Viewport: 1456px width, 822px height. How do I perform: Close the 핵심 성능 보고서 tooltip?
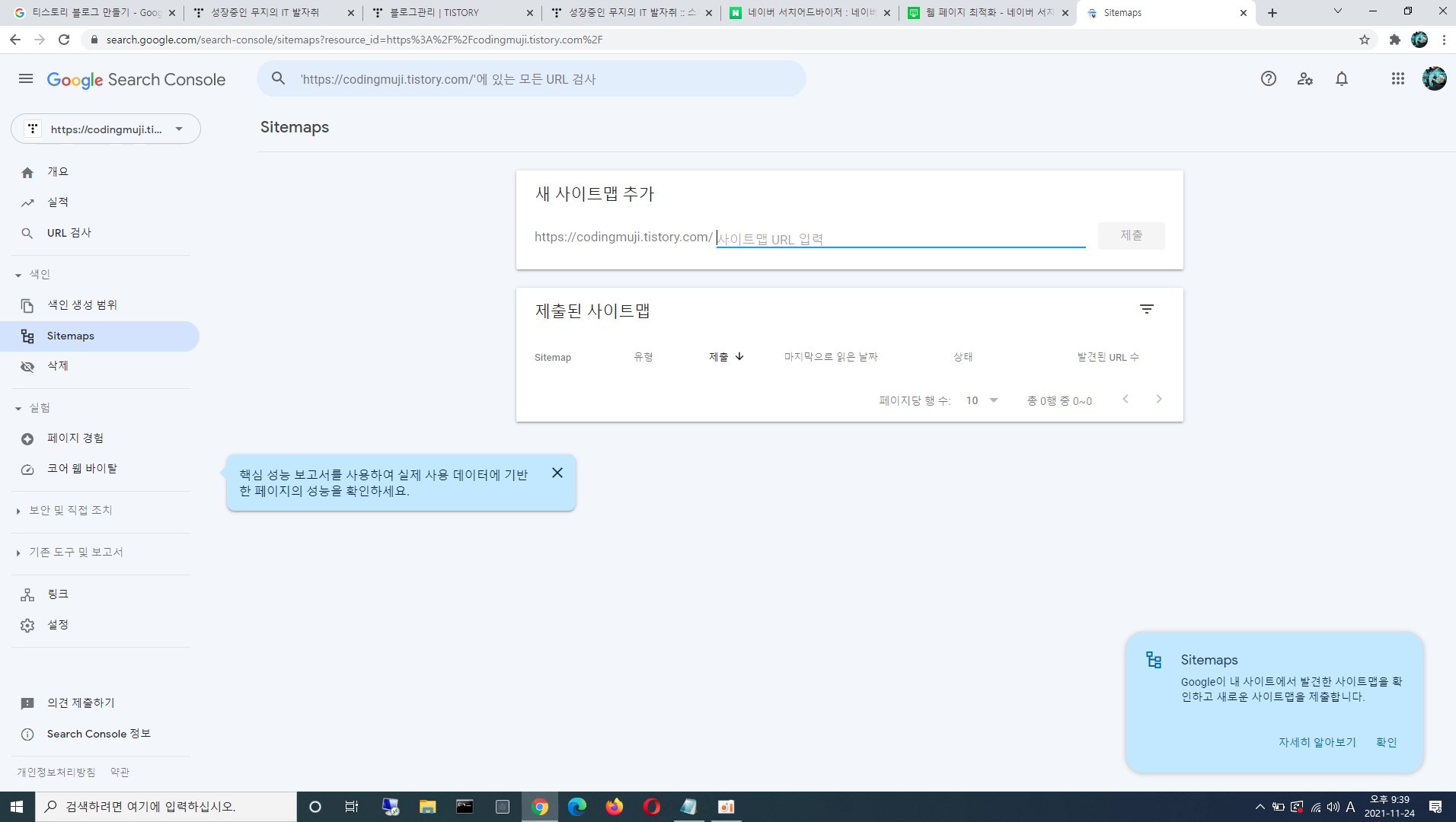click(557, 473)
